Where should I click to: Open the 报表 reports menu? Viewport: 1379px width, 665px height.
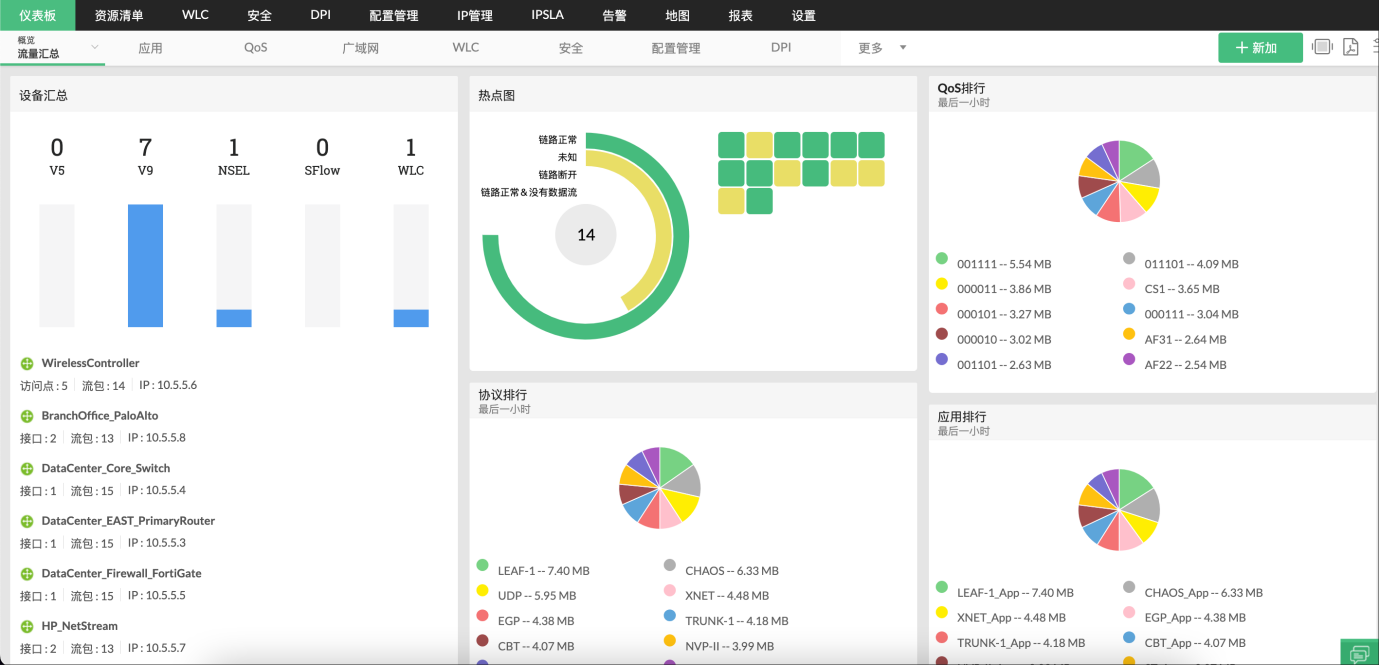(x=741, y=16)
